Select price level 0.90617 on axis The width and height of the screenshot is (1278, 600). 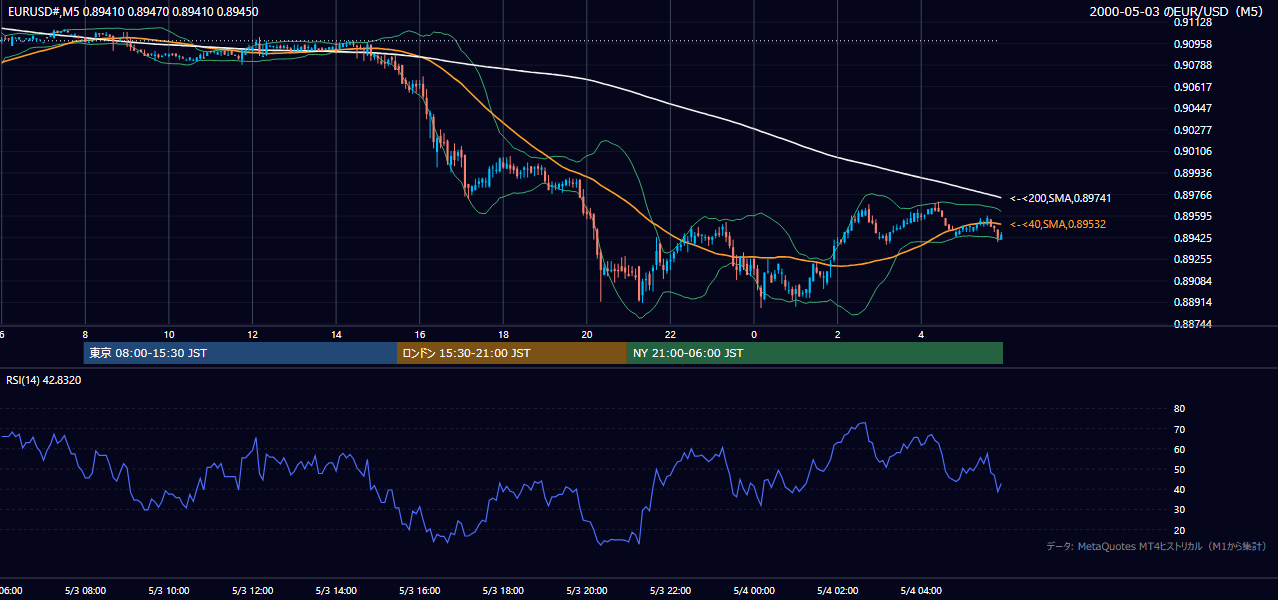coord(1194,87)
